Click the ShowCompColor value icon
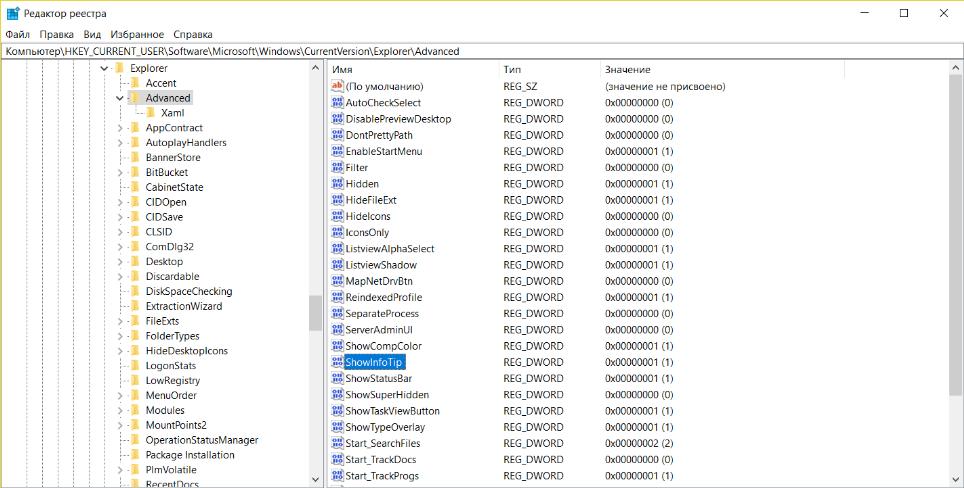964x488 pixels. [337, 346]
